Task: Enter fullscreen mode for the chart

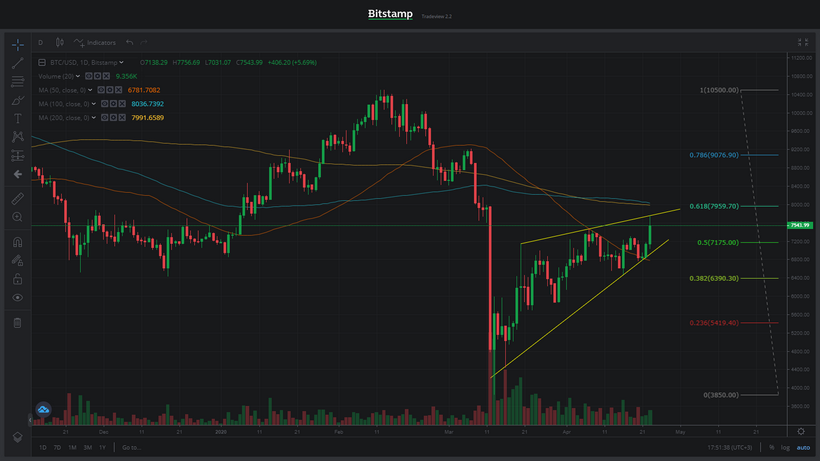Action: (x=803, y=42)
